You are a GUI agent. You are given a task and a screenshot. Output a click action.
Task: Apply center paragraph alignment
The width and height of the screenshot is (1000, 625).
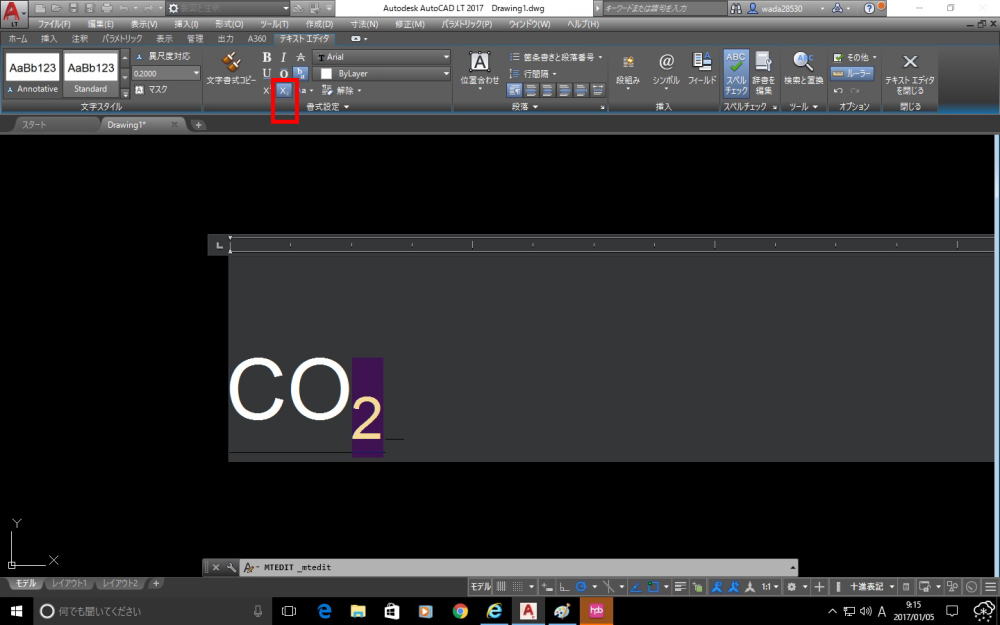[547, 91]
